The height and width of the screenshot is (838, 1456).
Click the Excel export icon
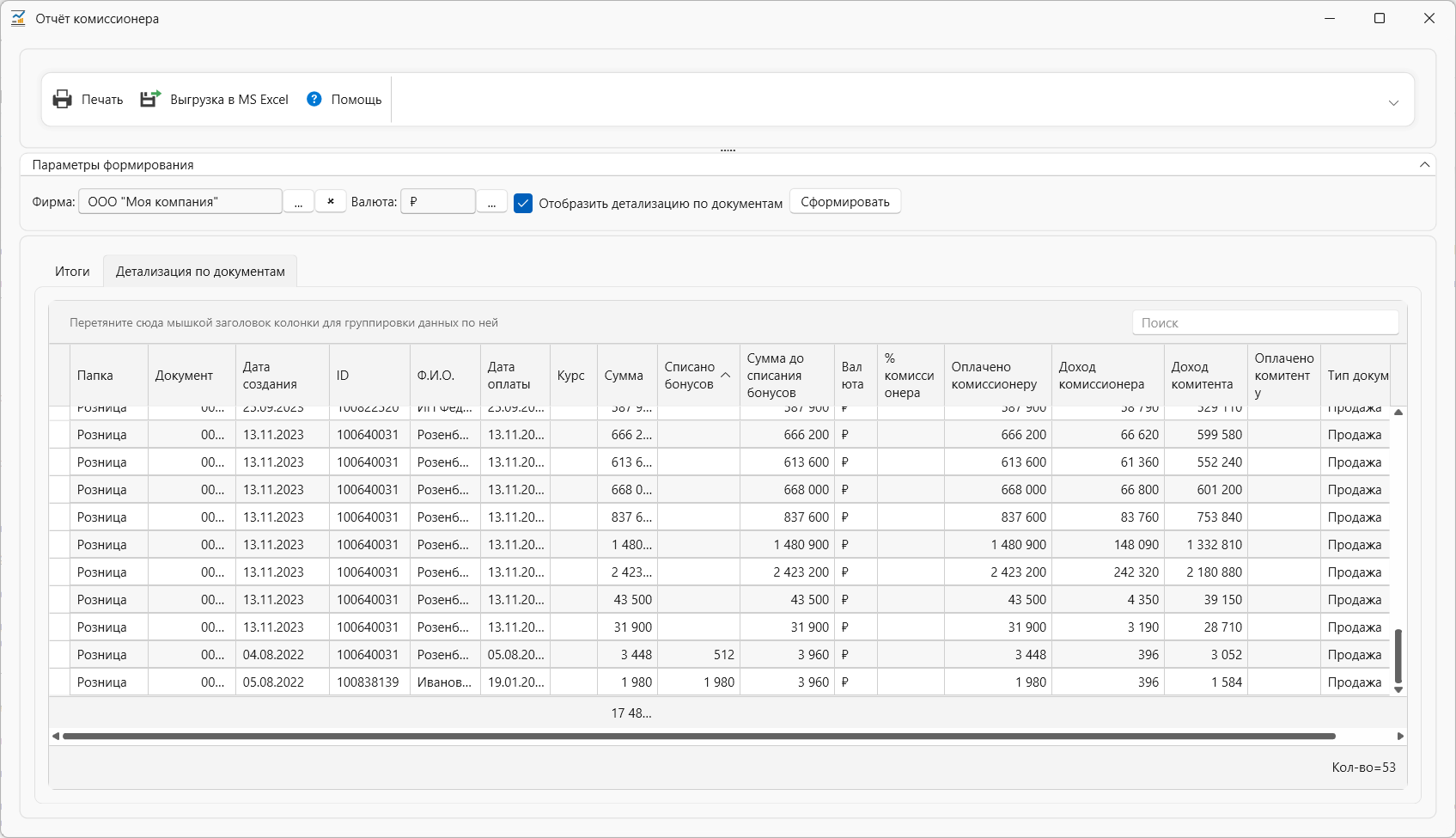click(x=150, y=99)
